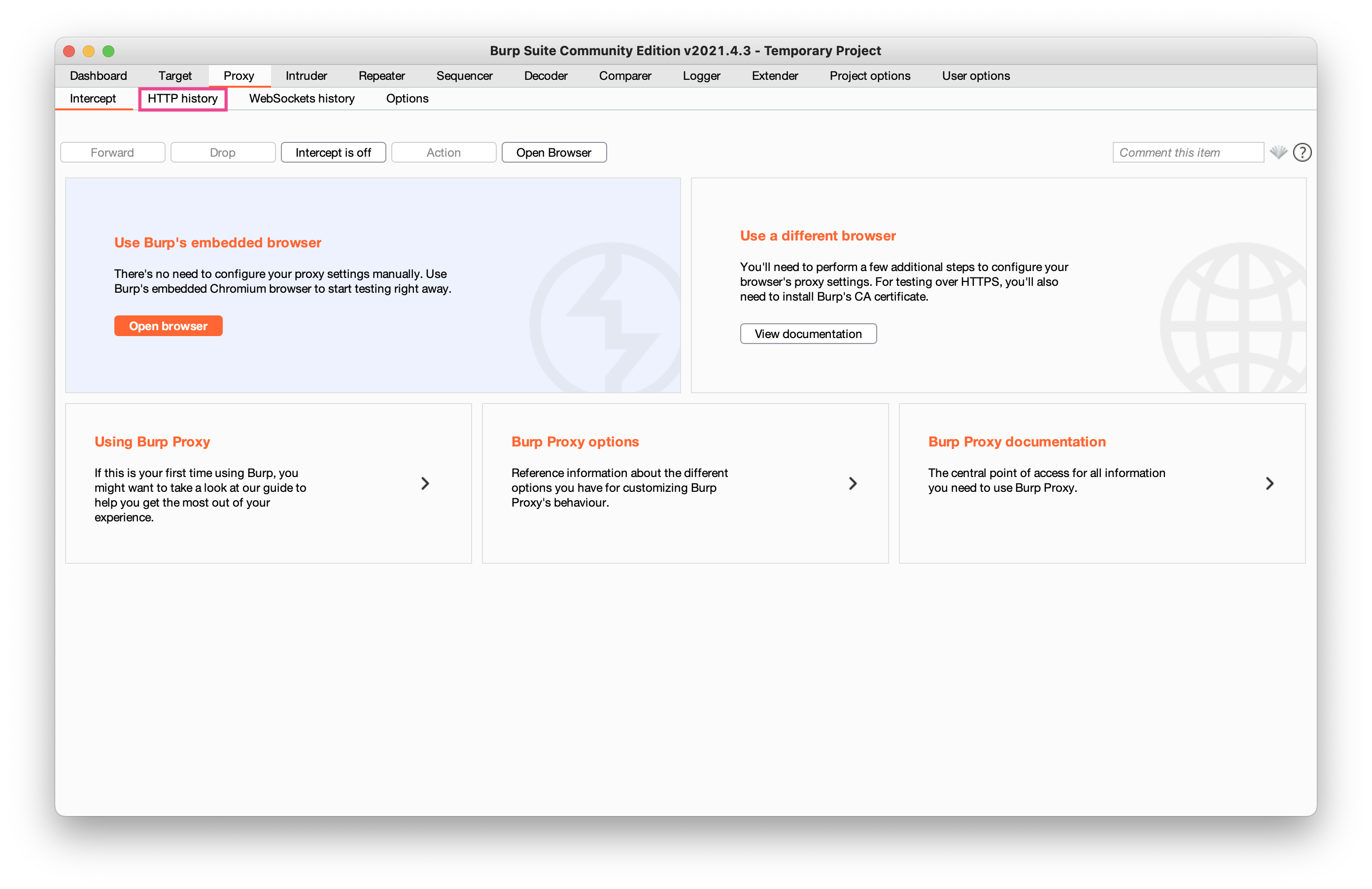The height and width of the screenshot is (889, 1372).
Task: Click the Burp Proxy documentation heading
Action: click(1017, 442)
